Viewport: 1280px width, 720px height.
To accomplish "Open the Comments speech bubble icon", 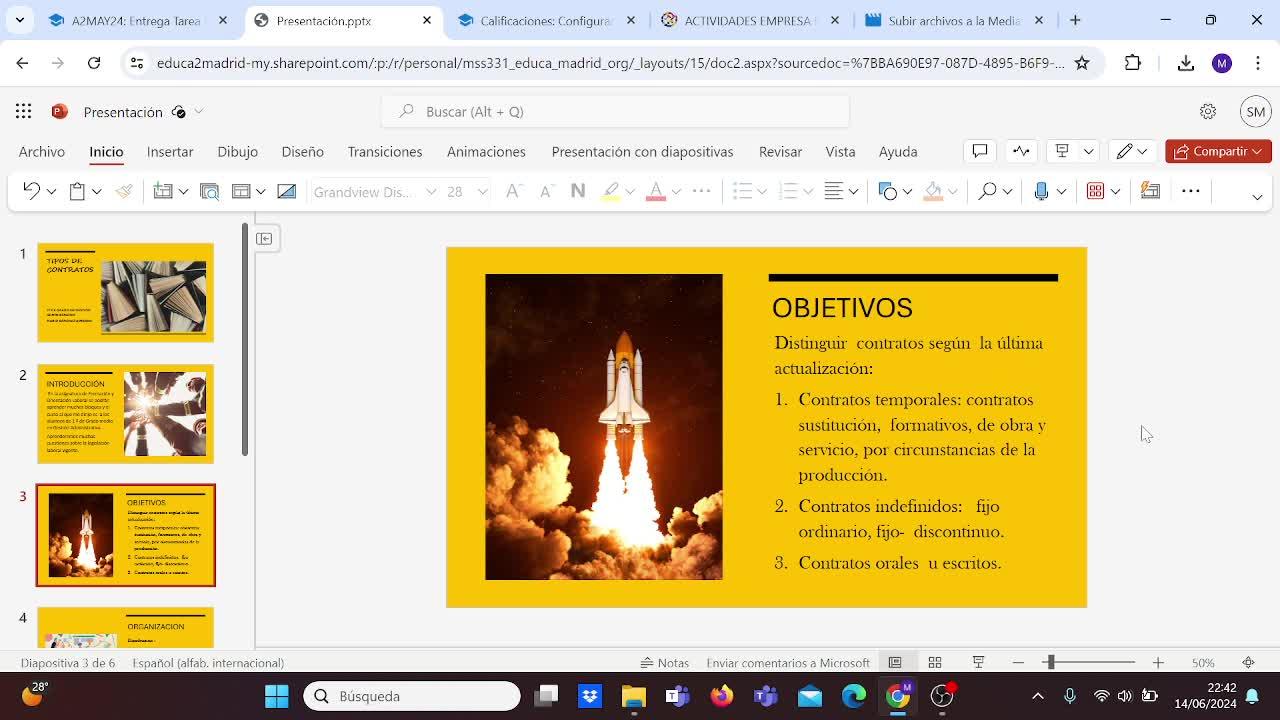I will pyautogui.click(x=980, y=151).
